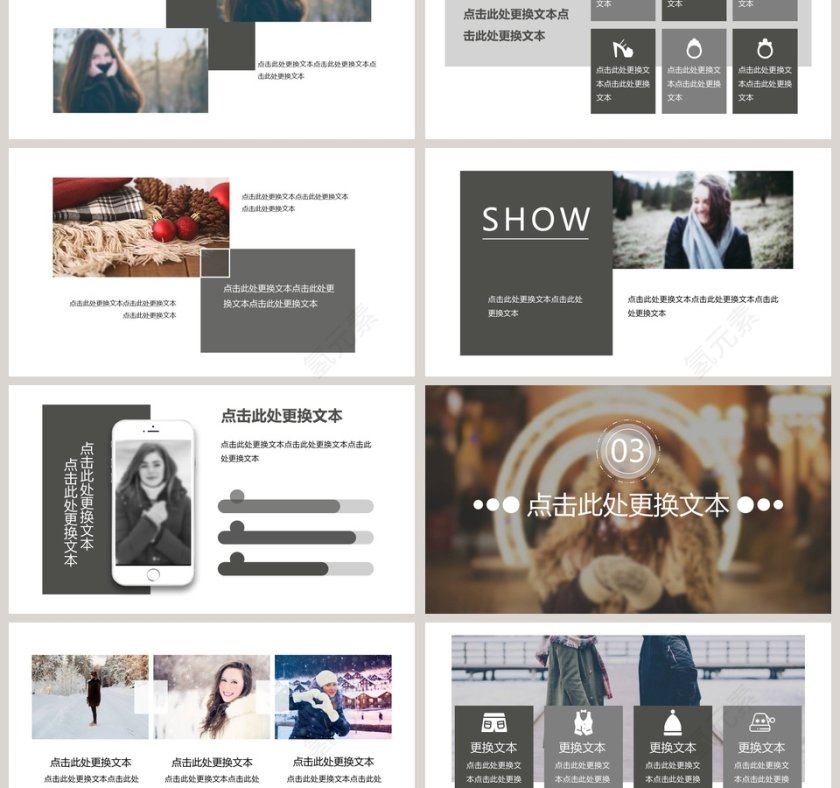Select photo of woman making heart hands
The height and width of the screenshot is (788, 840).
[x=333, y=696]
